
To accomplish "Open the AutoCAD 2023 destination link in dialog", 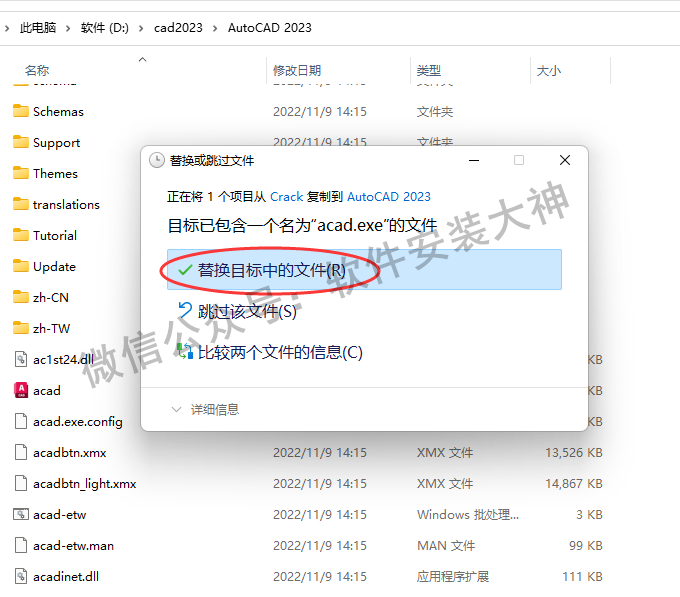I will click(x=389, y=197).
